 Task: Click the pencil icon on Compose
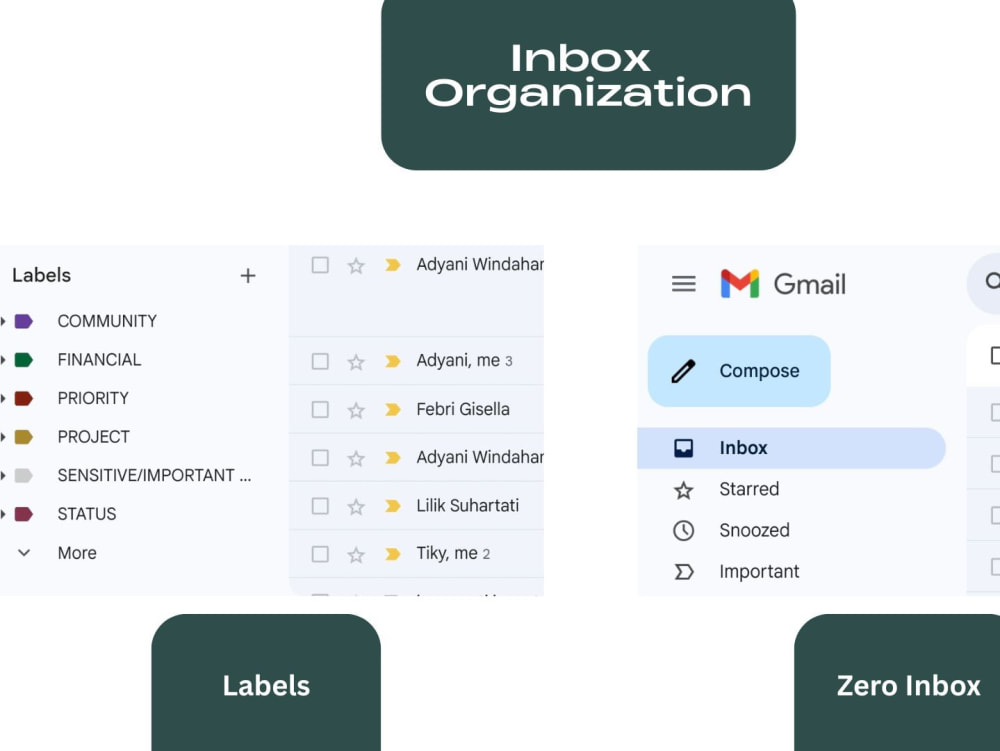click(683, 371)
